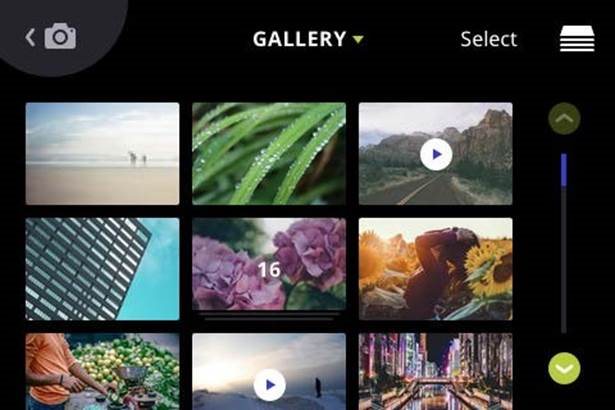This screenshot has width=615, height=410.
Task: Tap the Select button
Action: 489,39
